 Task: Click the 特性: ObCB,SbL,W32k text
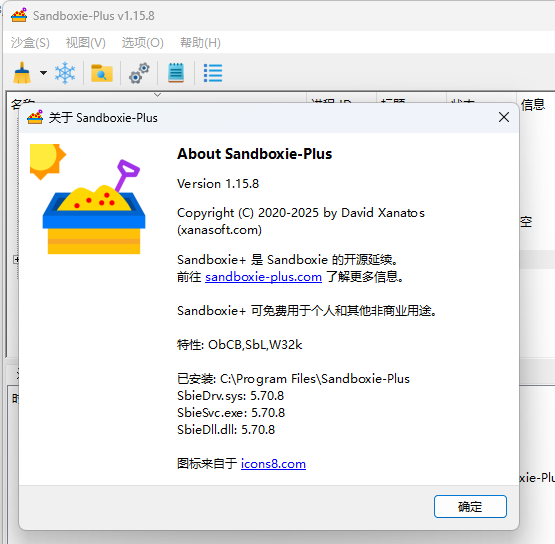pos(240,345)
